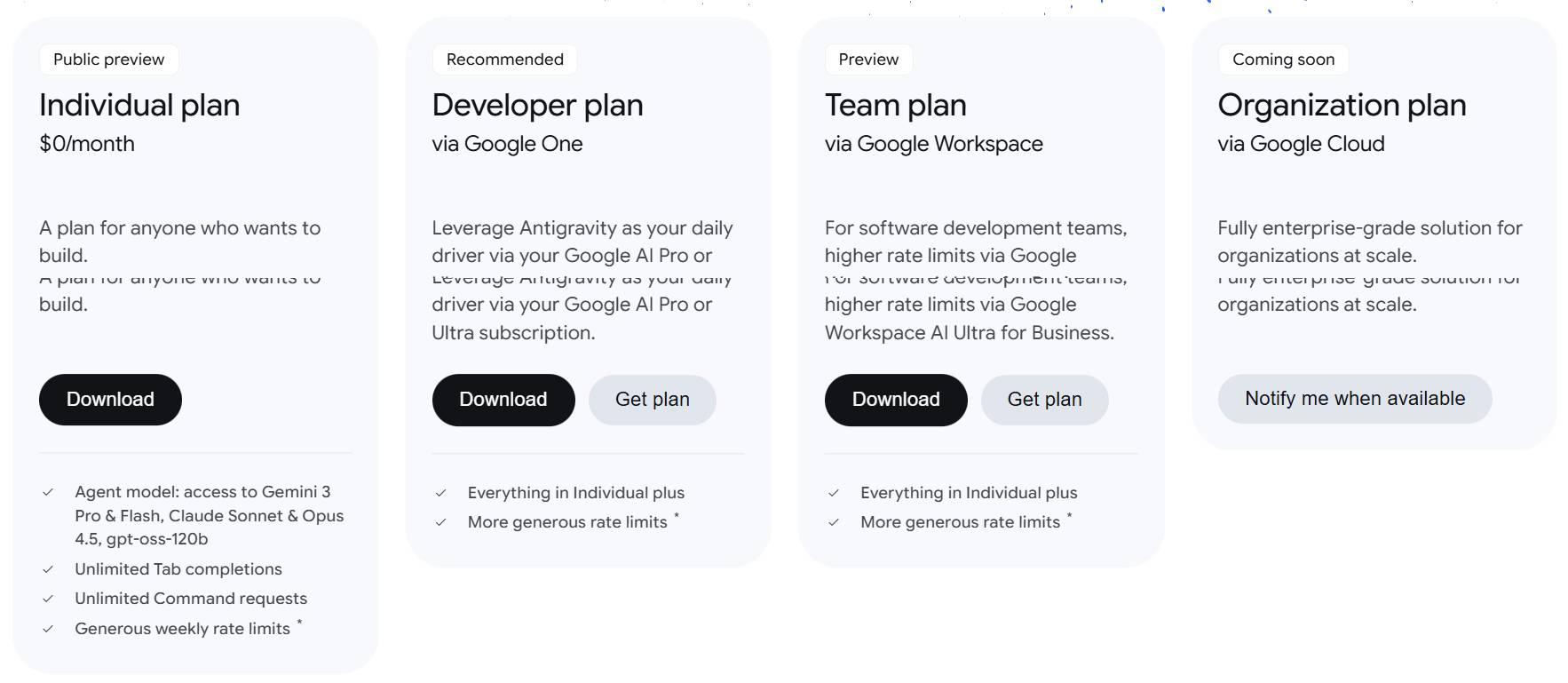Click checkmark beside Developer More generous rate limits
Image resolution: width=1568 pixels, height=683 pixels.
pos(440,522)
